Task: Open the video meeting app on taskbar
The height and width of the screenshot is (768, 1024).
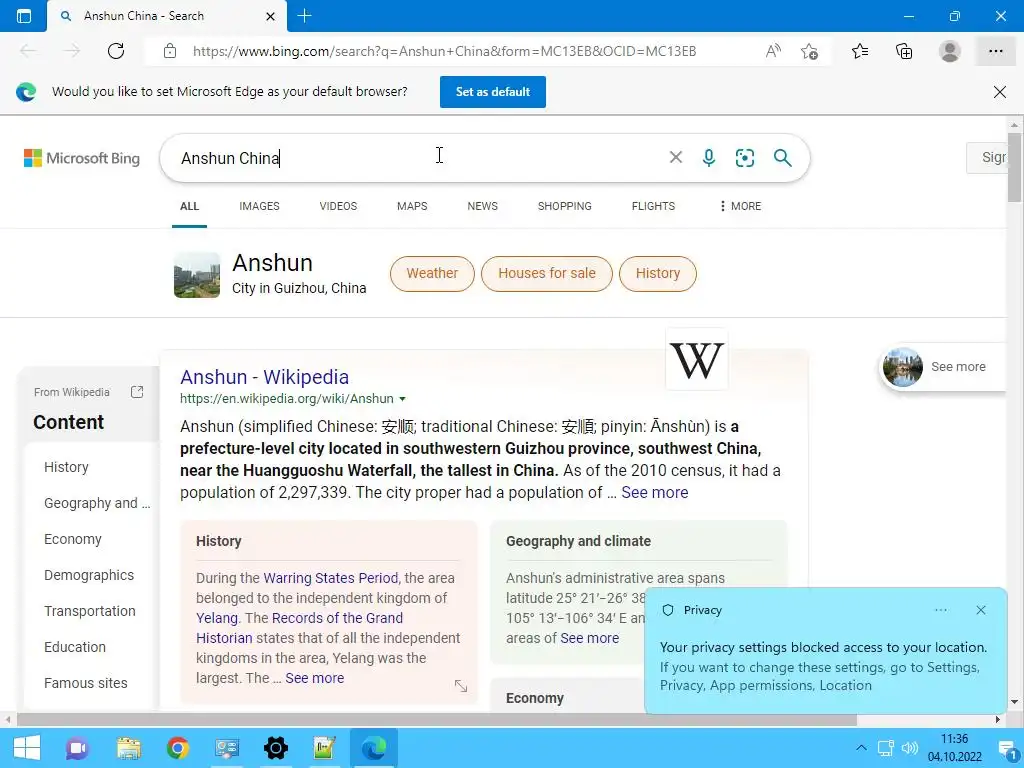Action: tap(77, 748)
